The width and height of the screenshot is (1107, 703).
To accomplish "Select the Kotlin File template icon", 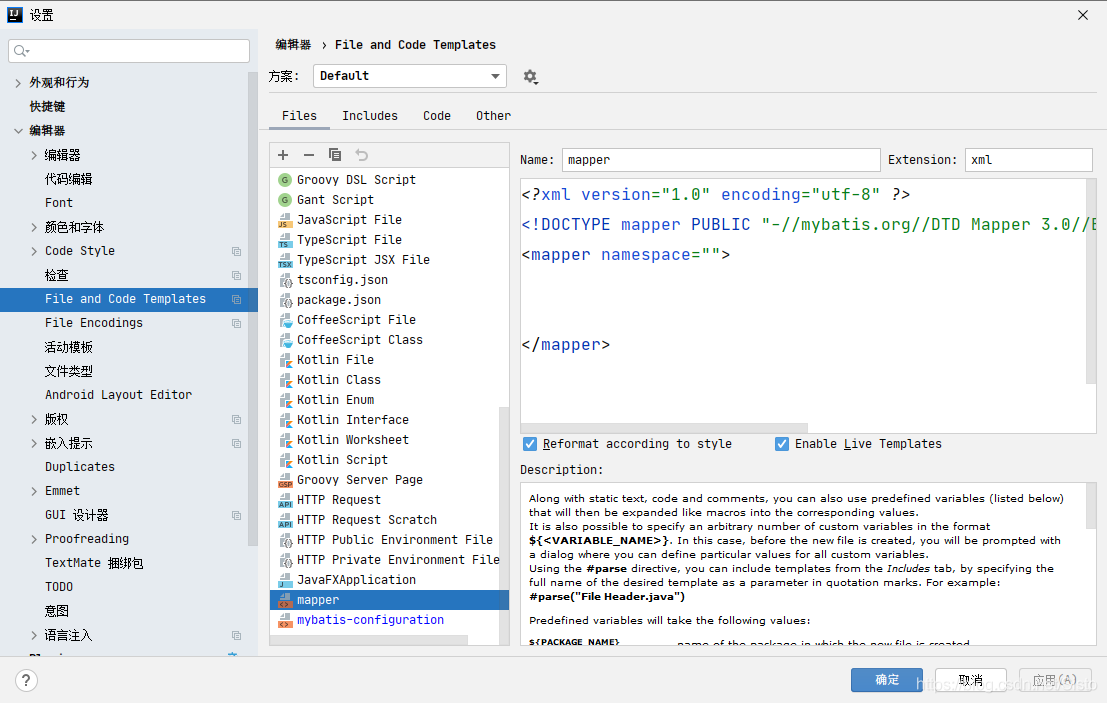I will pos(285,360).
